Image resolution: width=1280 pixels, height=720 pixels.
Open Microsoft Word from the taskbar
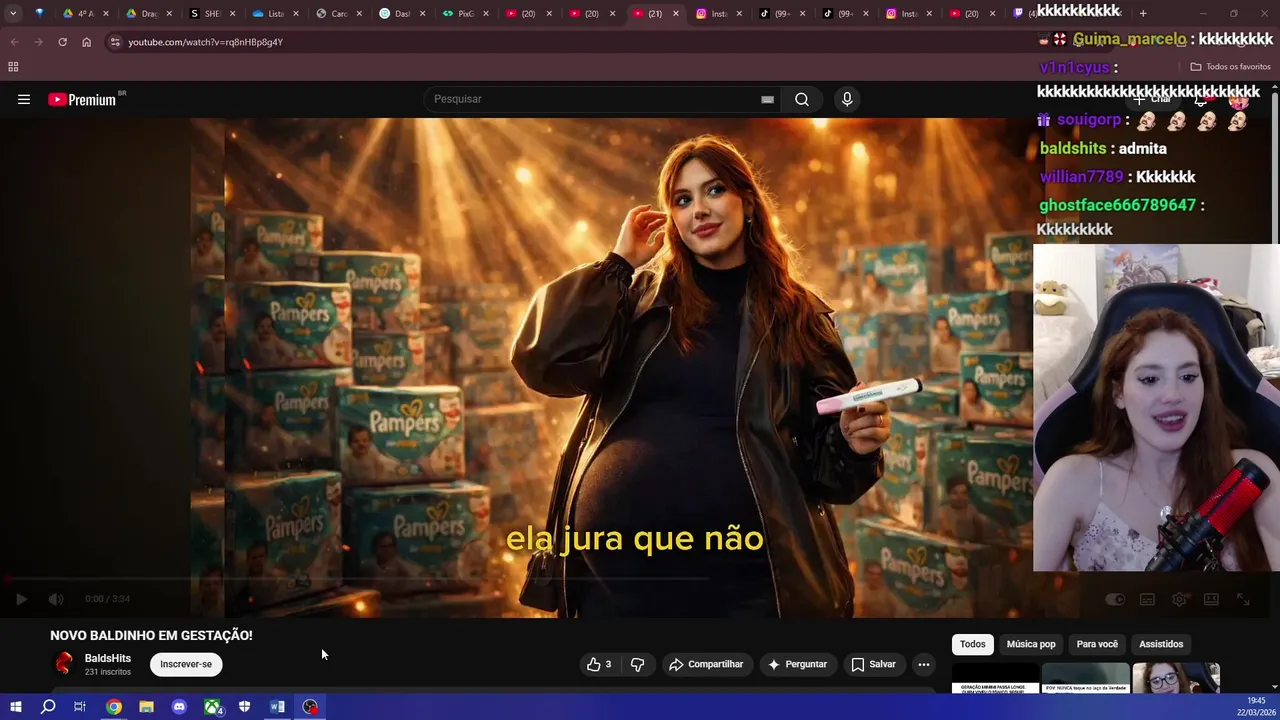point(277,707)
